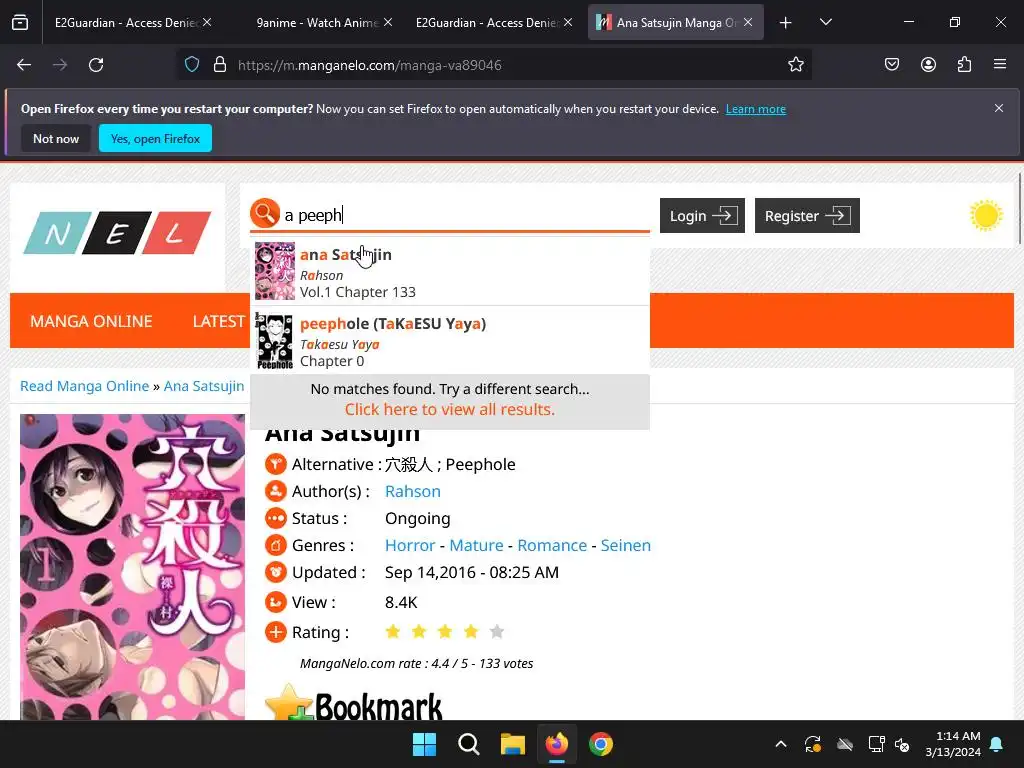Viewport: 1024px width, 768px height.
Task: Open File Explorer from the taskbar
Action: (x=513, y=744)
